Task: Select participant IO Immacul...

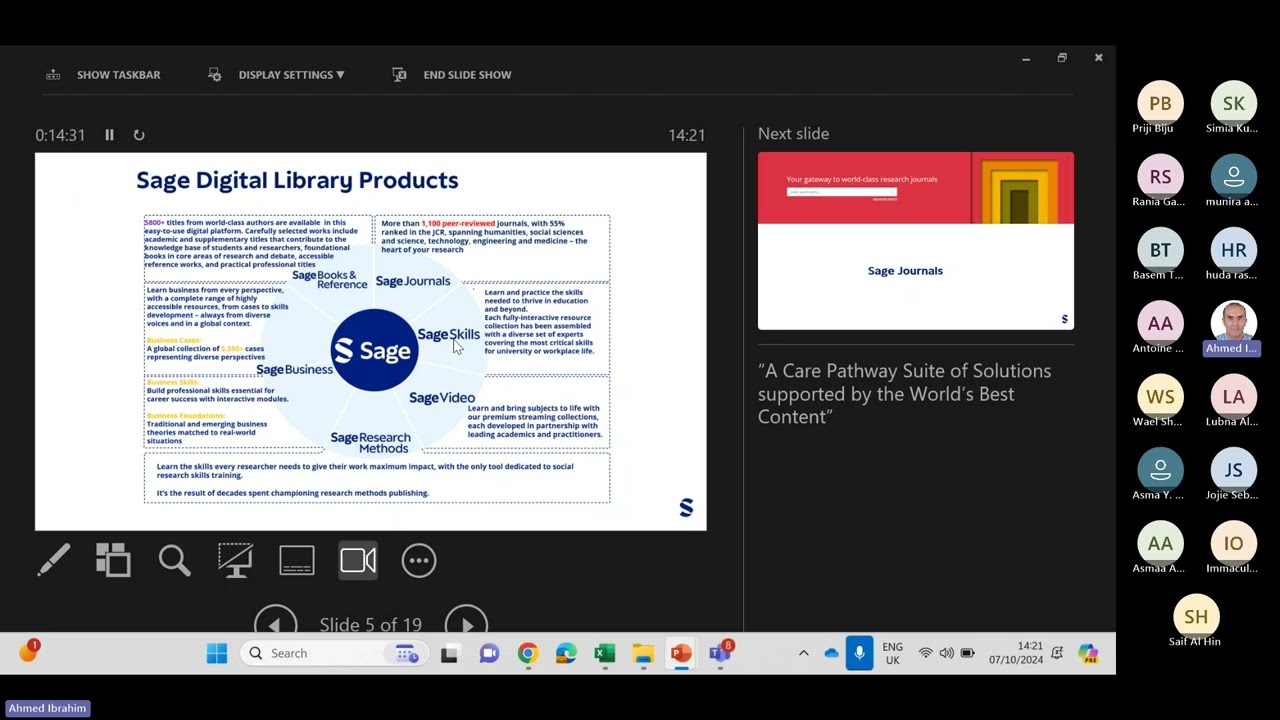Action: click(x=1233, y=549)
